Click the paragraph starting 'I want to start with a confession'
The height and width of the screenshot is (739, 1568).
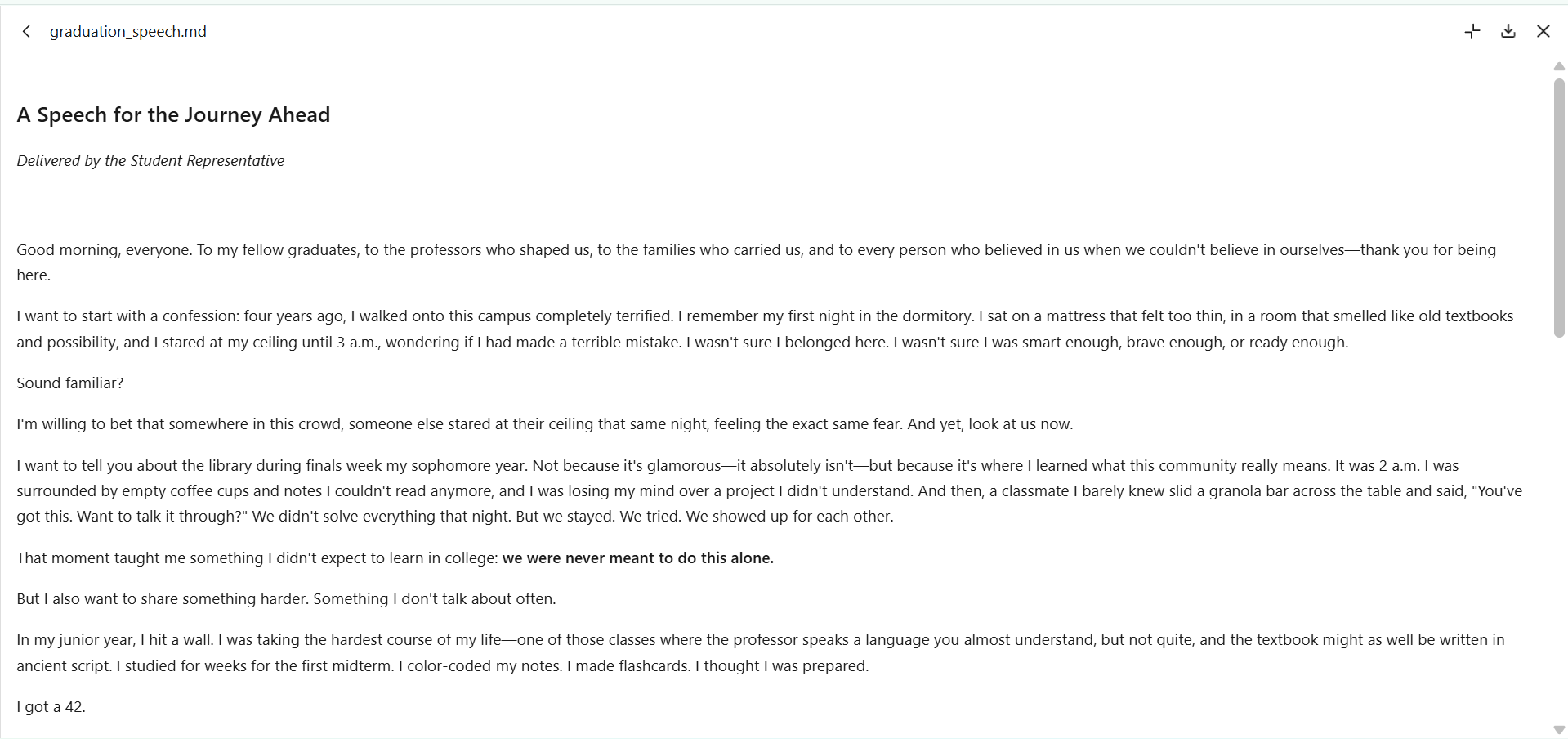766,329
